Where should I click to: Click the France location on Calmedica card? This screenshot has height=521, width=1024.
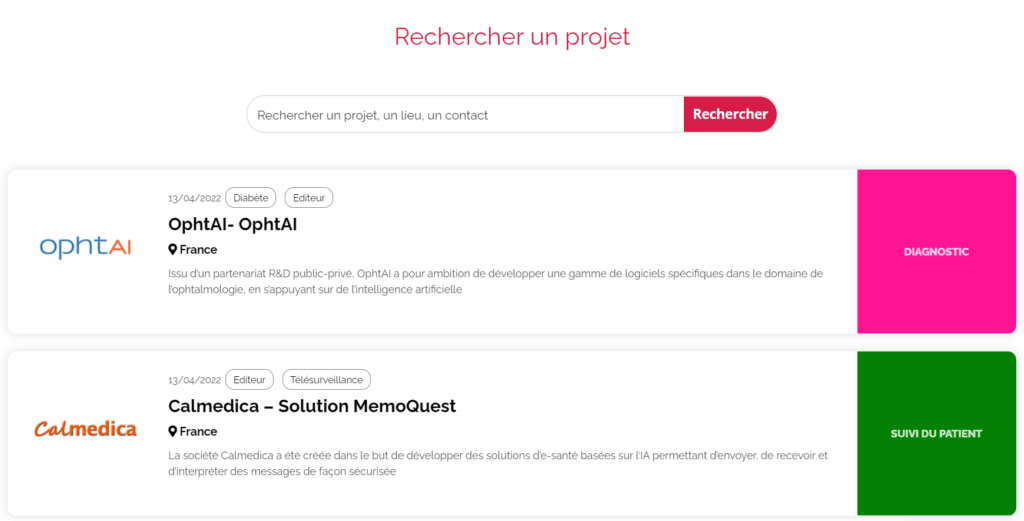pos(199,432)
